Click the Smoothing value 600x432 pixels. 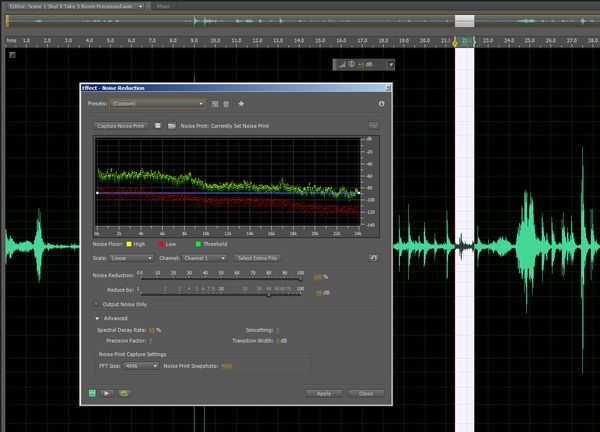coord(277,330)
